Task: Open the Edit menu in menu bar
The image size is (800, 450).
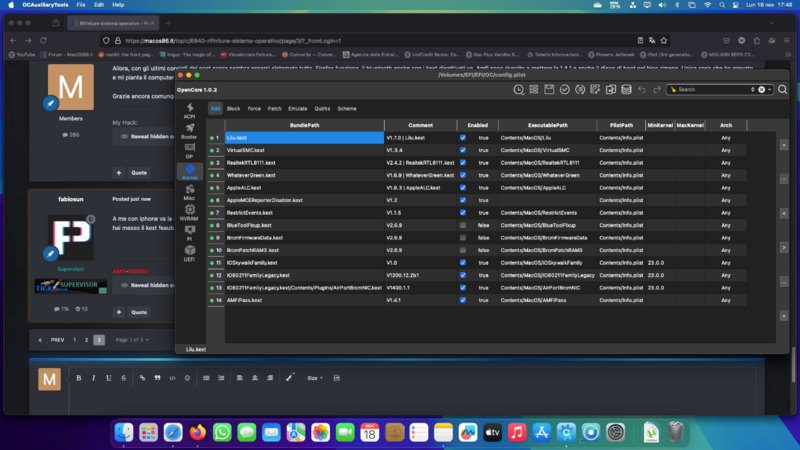Action: pos(99,5)
